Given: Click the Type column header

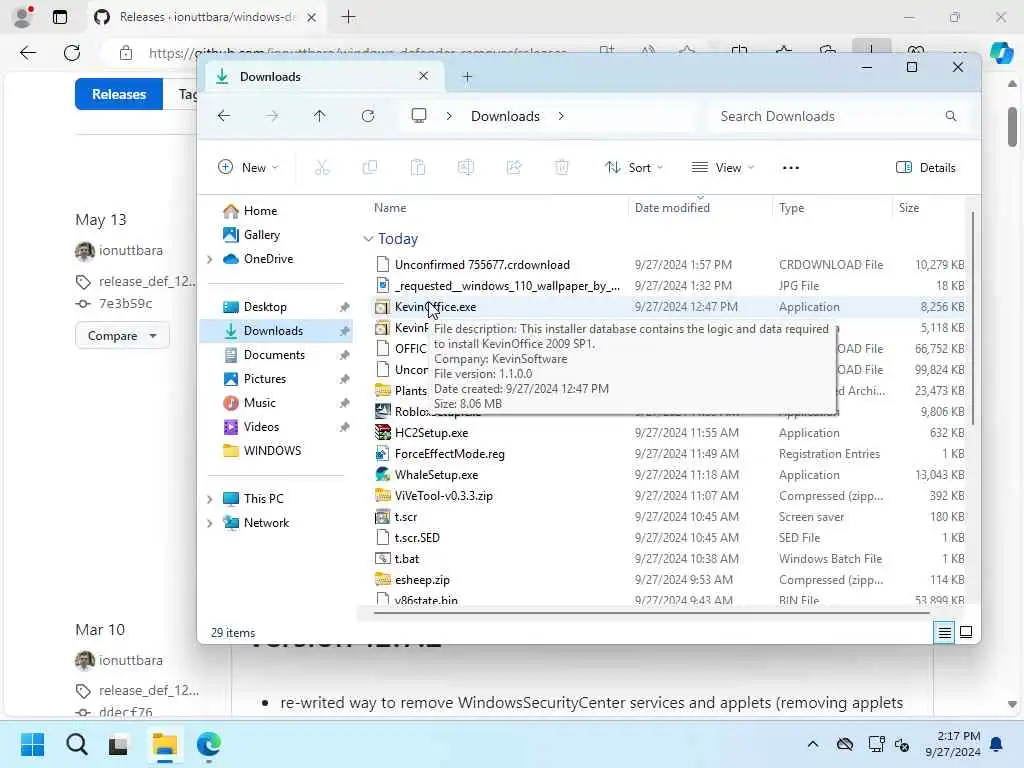Looking at the screenshot, I should point(791,208).
